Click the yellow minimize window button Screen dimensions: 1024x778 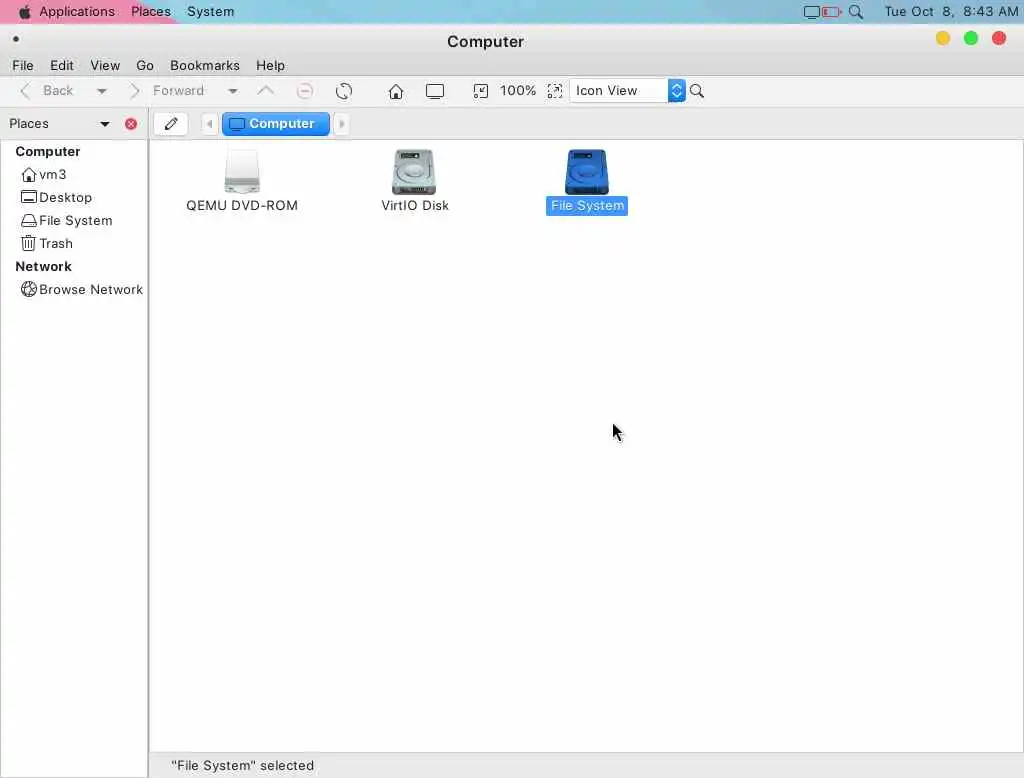pos(942,39)
